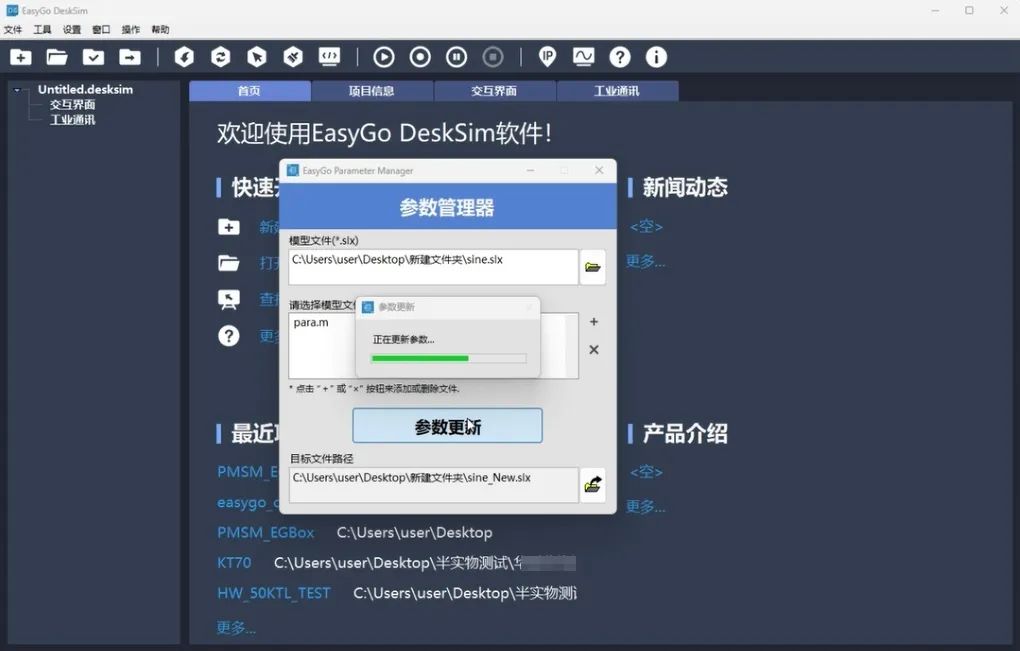This screenshot has height=651, width=1020.
Task: Switch to the 项目信息 tab
Action: [372, 91]
